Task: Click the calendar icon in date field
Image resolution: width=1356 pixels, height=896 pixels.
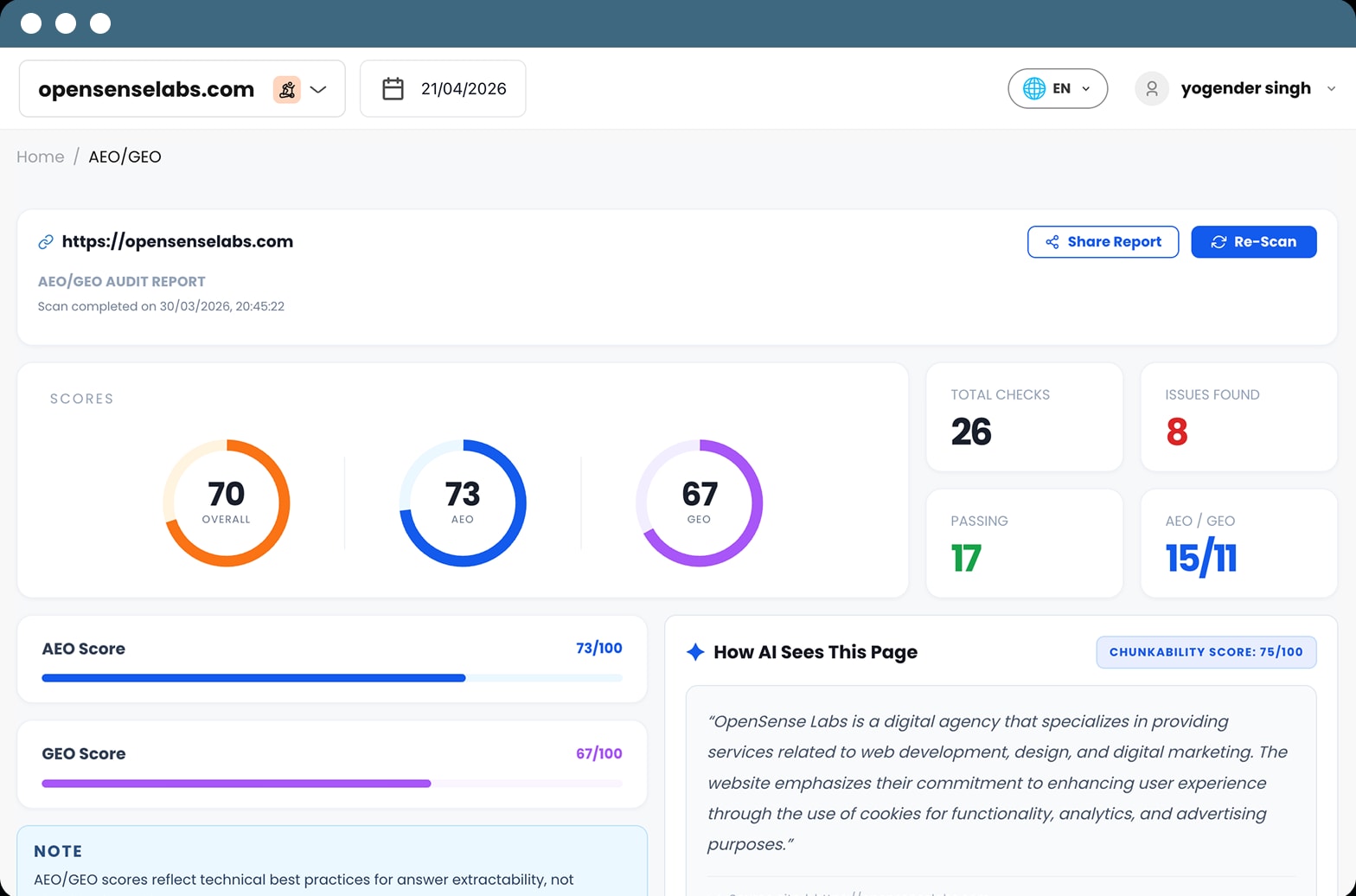Action: coord(393,89)
